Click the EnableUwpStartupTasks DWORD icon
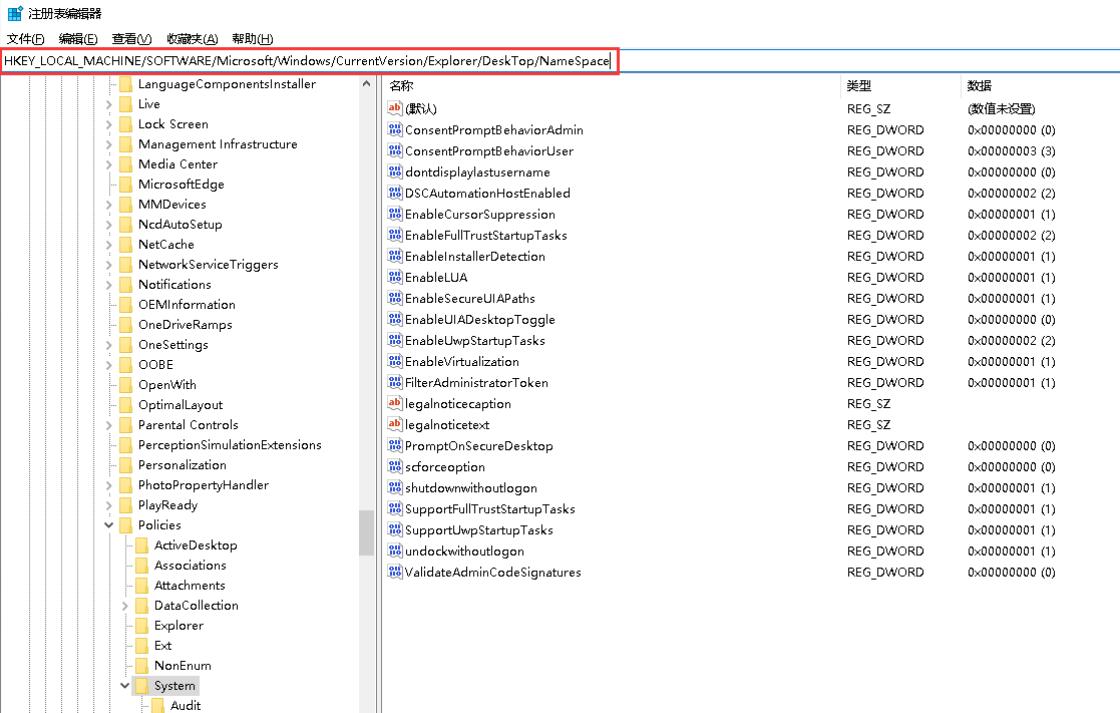The image size is (1120, 713). (394, 340)
